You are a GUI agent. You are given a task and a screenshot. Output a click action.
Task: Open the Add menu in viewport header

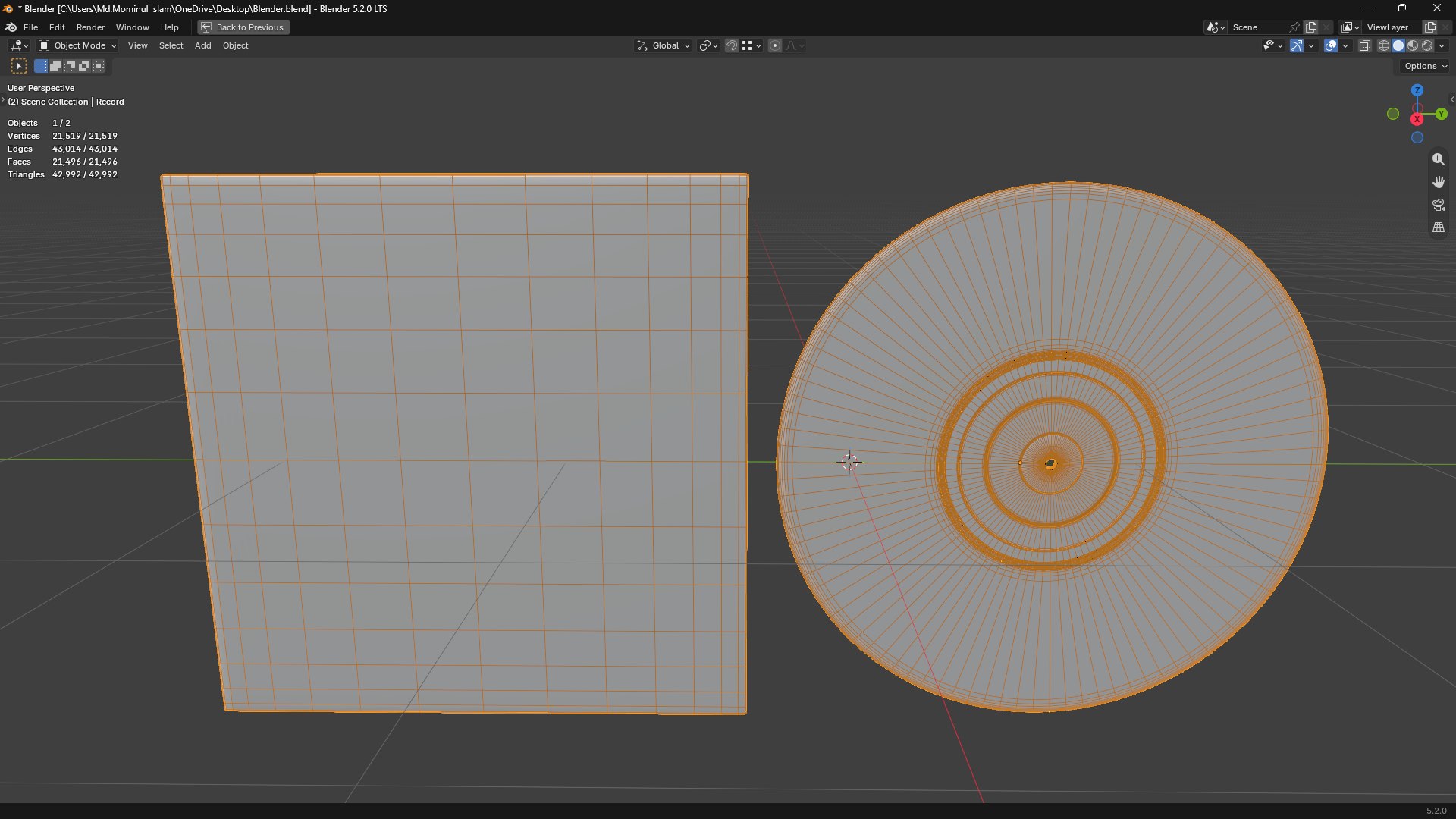202,46
